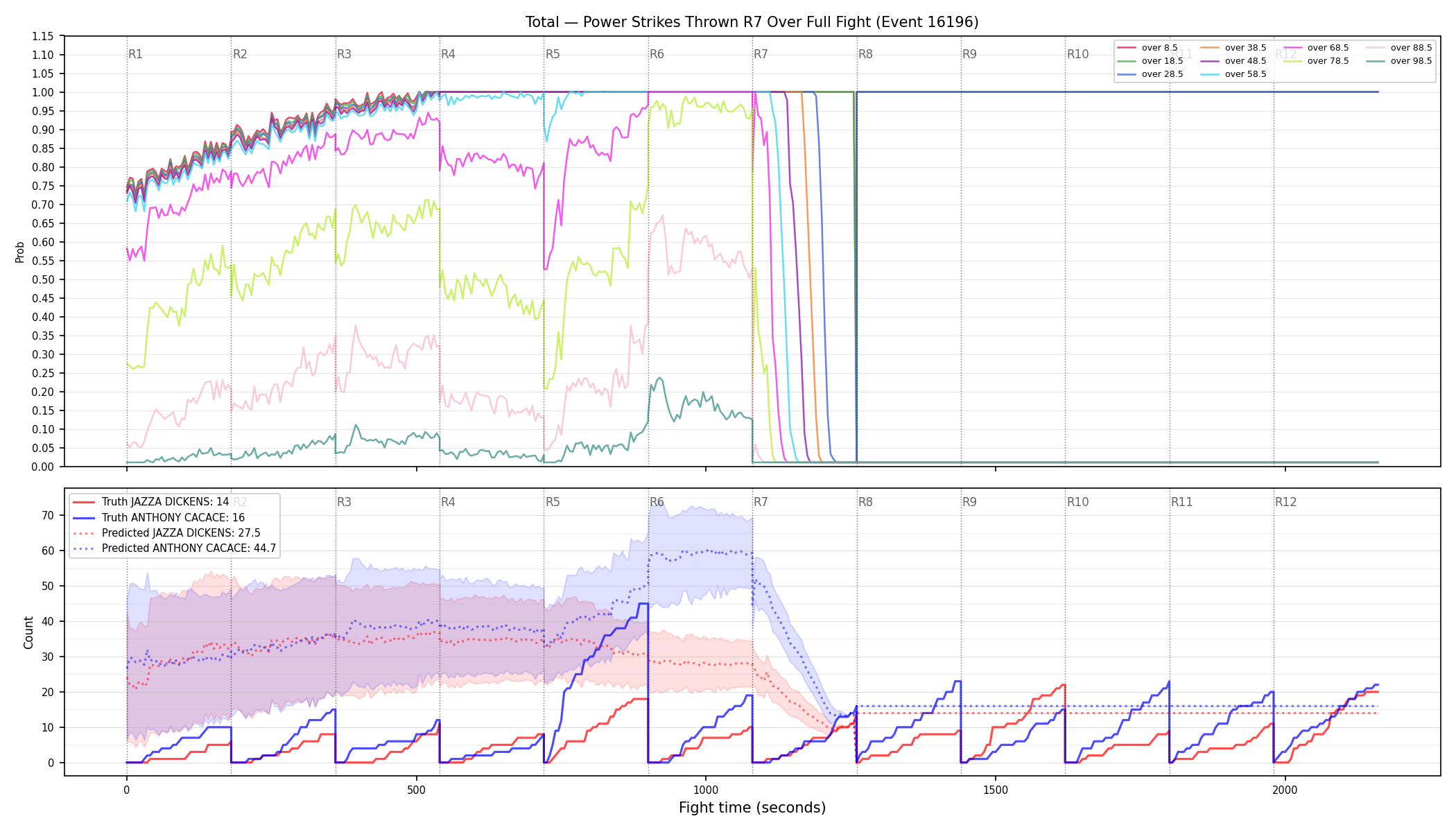This screenshot has width=1456, height=832.
Task: Click the chart title mentioning Event 16196
Action: pos(752,22)
